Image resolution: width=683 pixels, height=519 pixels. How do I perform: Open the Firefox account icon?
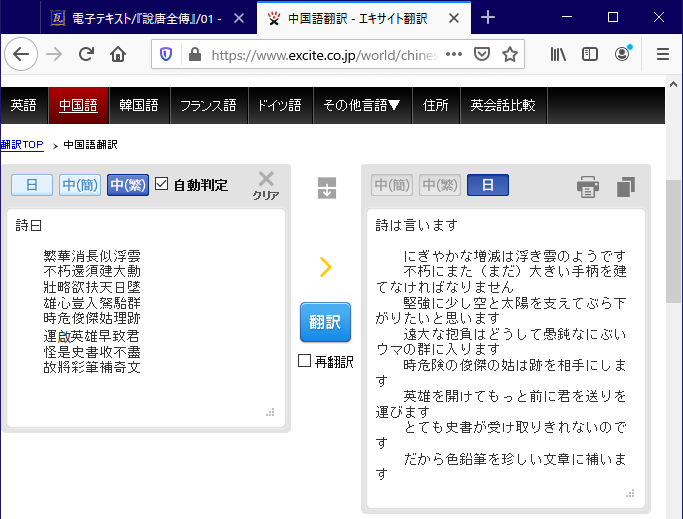point(622,54)
